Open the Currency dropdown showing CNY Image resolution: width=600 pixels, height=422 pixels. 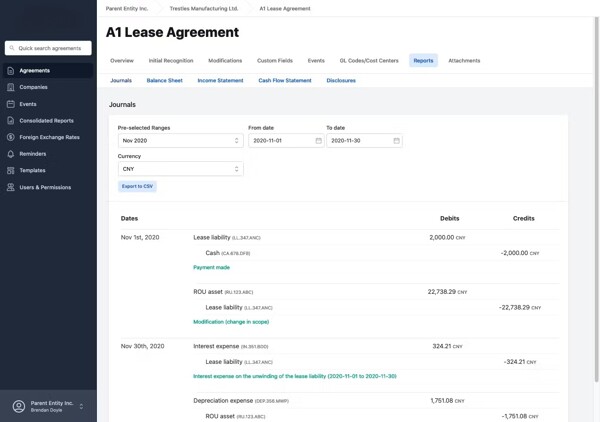(x=180, y=169)
